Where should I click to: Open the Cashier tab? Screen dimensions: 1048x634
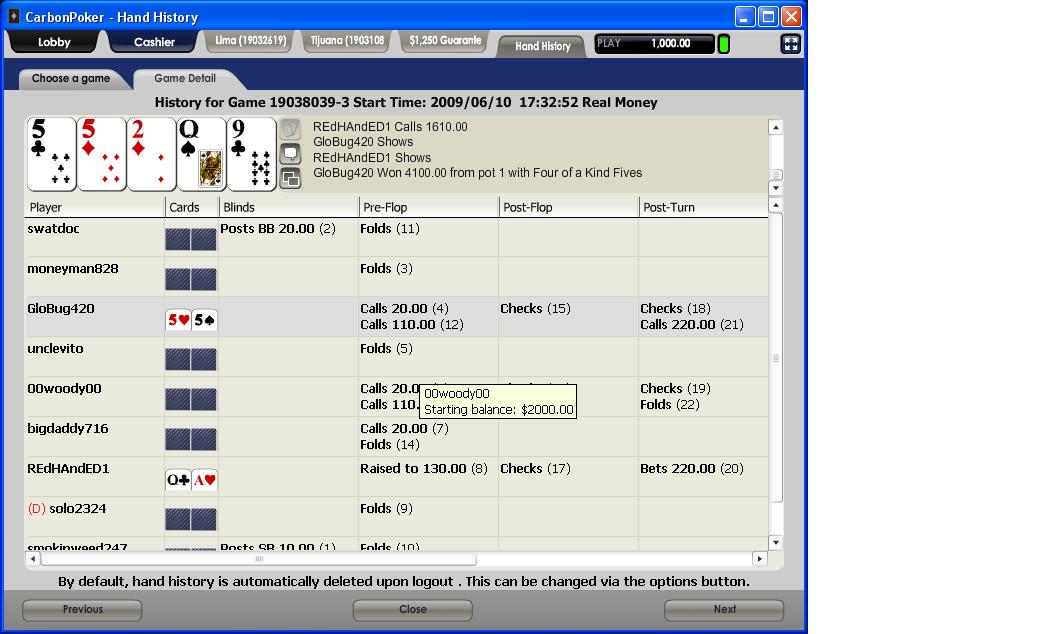[154, 42]
